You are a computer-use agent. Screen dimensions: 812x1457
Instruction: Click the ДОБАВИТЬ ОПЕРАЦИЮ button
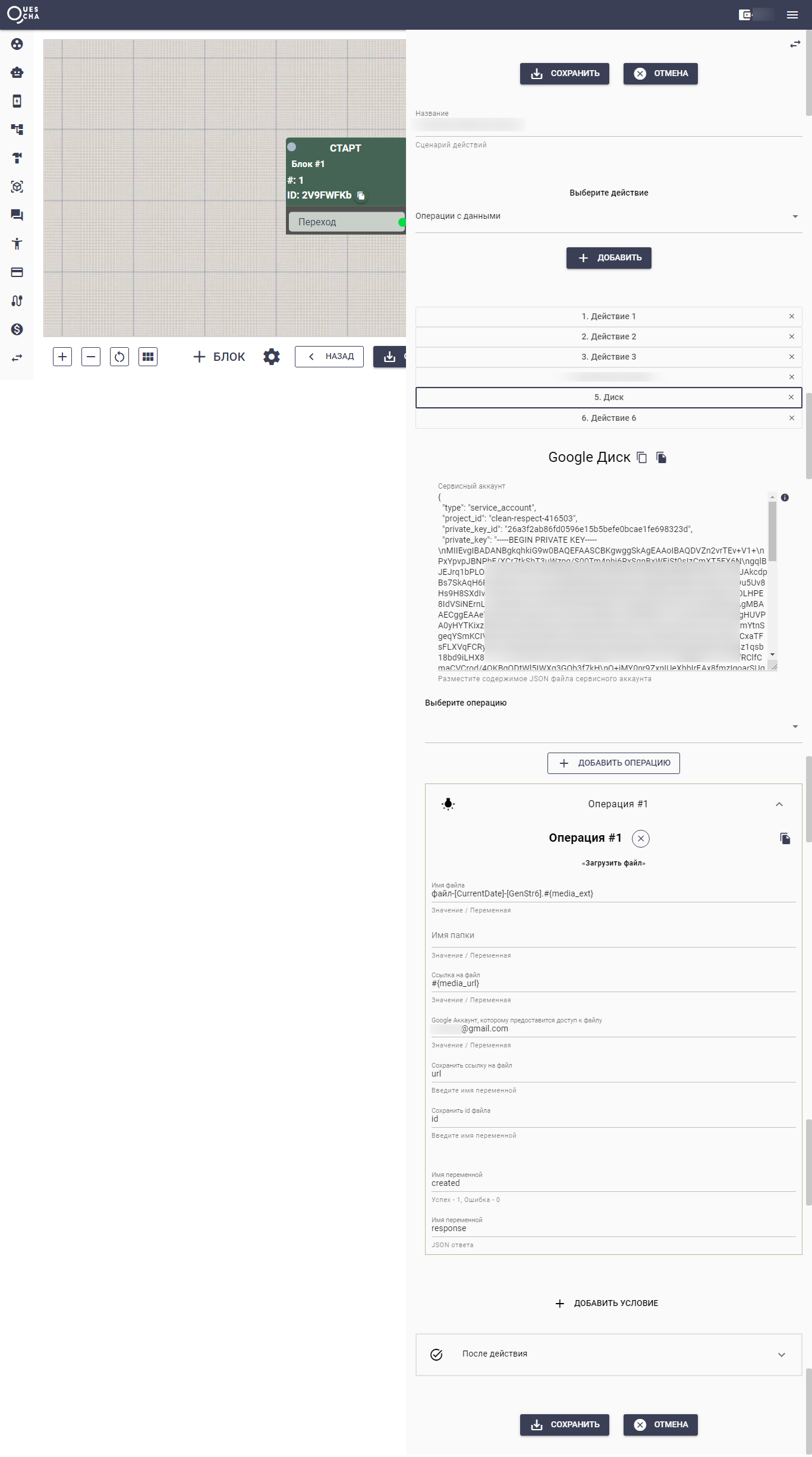pos(613,763)
